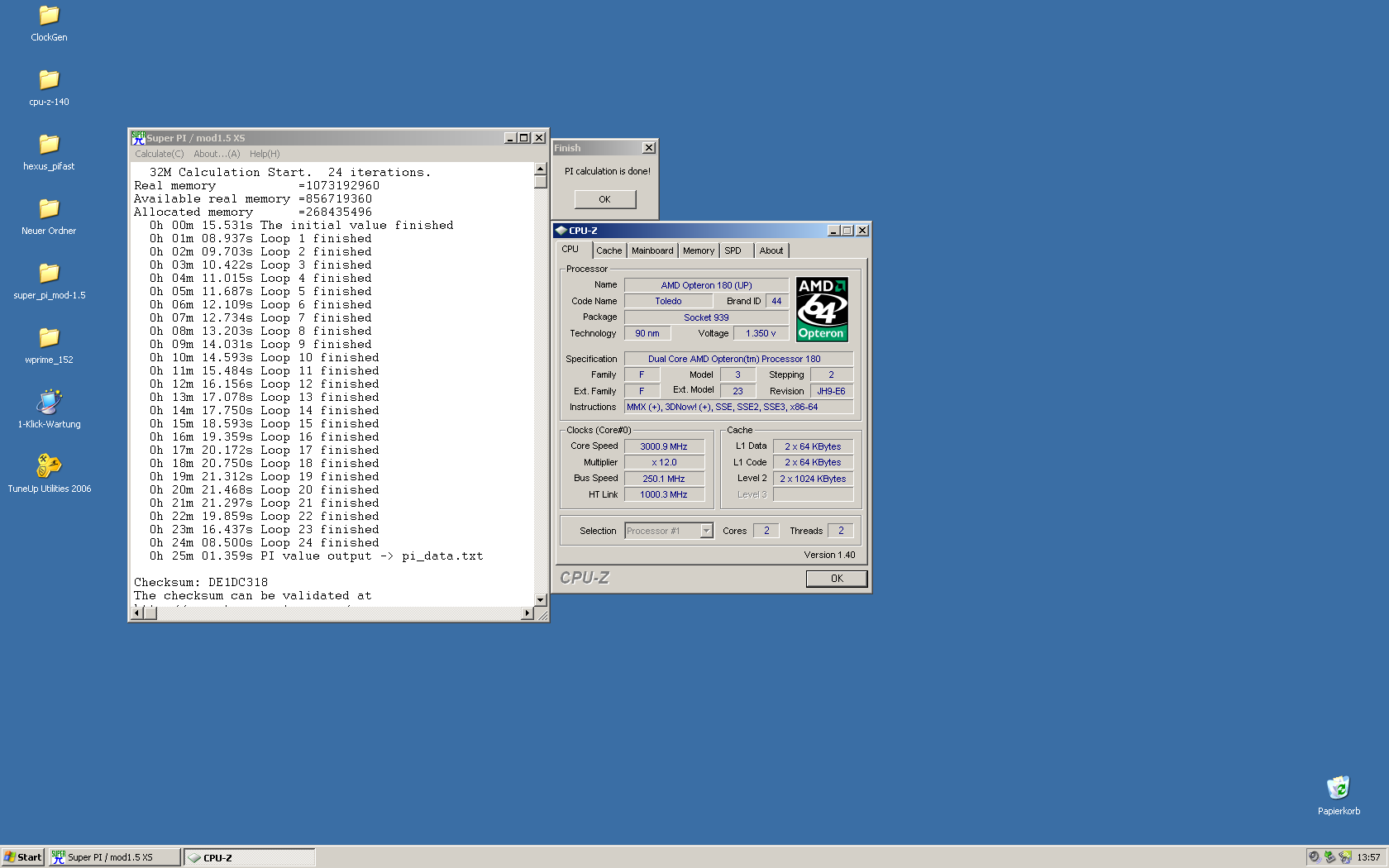Open the cpu-z-140 desktop folder
Screen dimensions: 1389x868
coord(49,88)
